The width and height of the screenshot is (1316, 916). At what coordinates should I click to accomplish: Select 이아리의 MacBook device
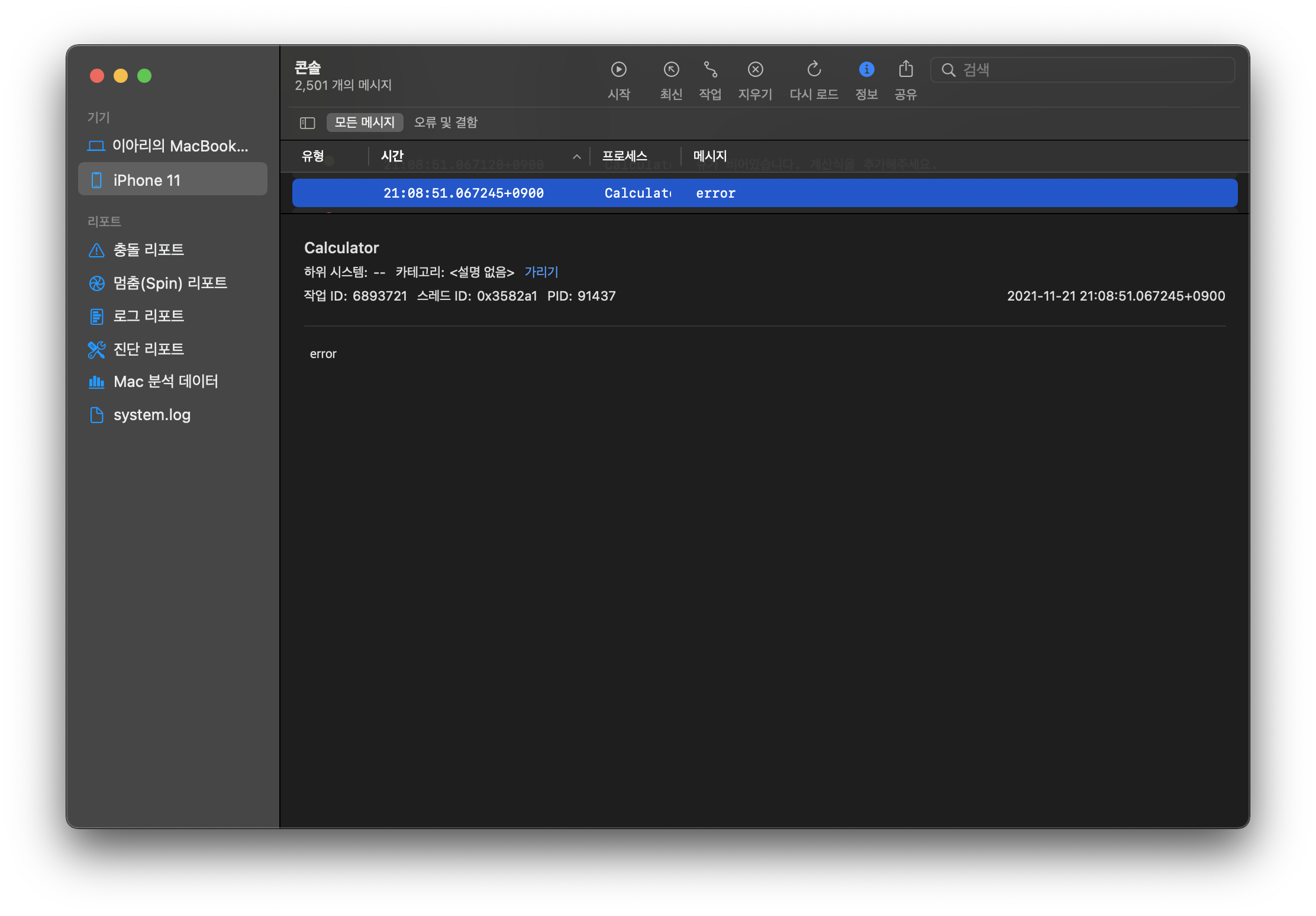click(179, 146)
